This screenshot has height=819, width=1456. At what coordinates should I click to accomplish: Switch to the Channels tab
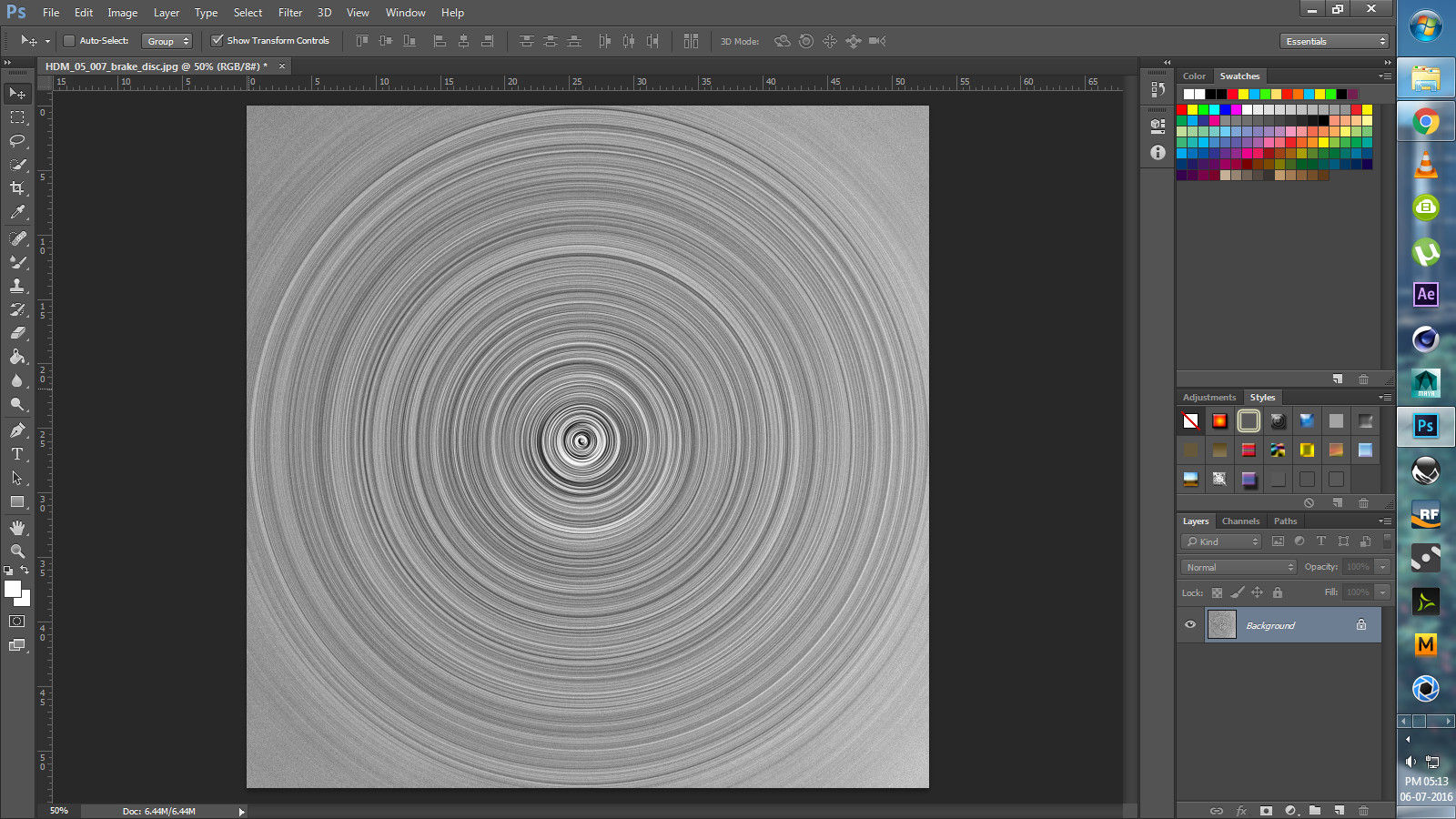click(1240, 521)
